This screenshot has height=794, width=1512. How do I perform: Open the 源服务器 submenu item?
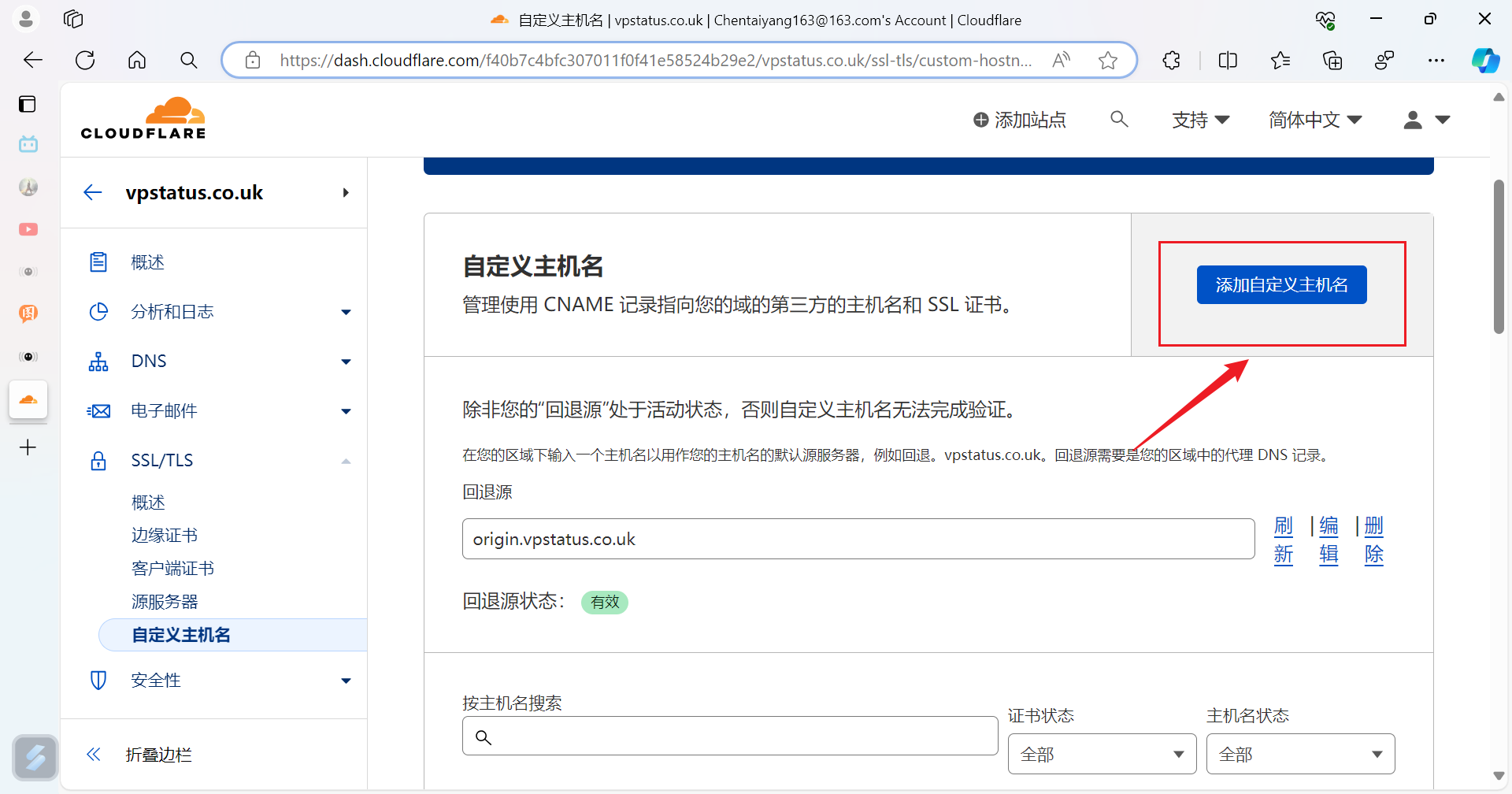tap(165, 602)
